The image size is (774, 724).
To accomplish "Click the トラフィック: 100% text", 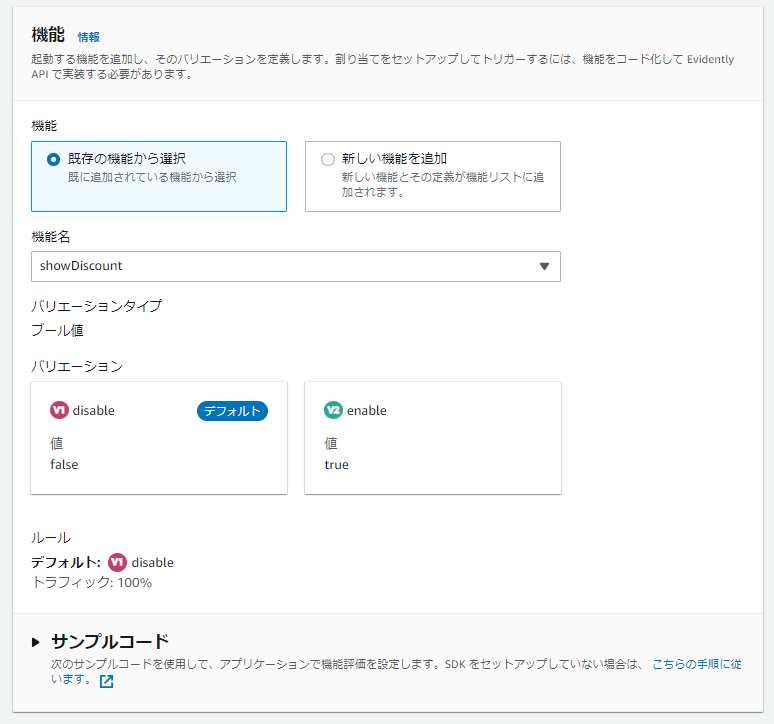I will [x=92, y=582].
